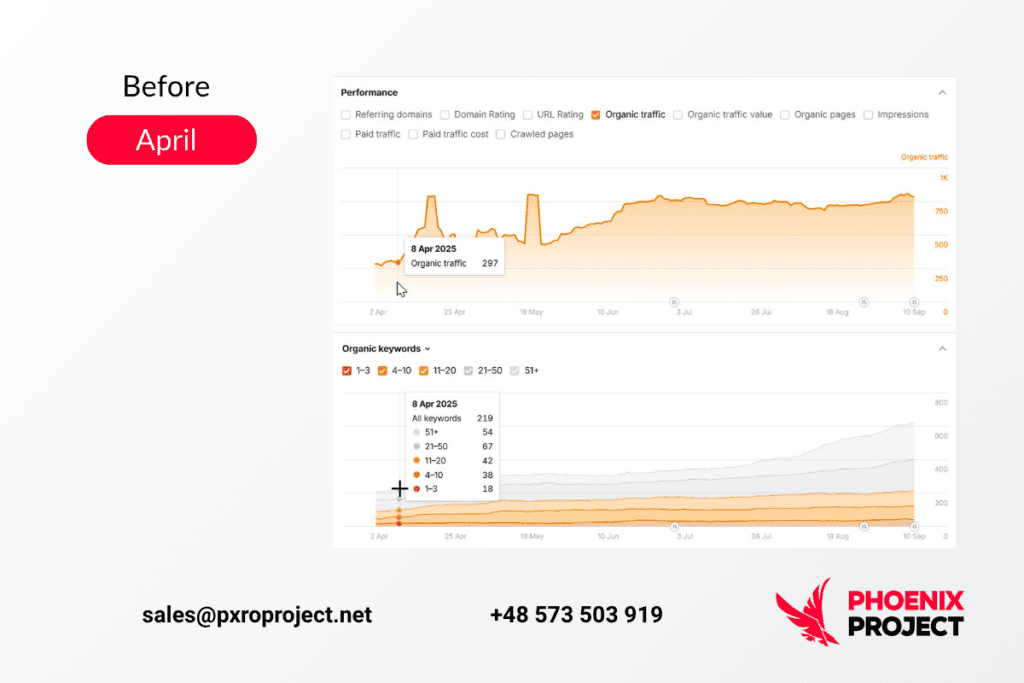Viewport: 1024px width, 683px height.
Task: Enable Organic traffic value checkbox
Action: [x=678, y=115]
